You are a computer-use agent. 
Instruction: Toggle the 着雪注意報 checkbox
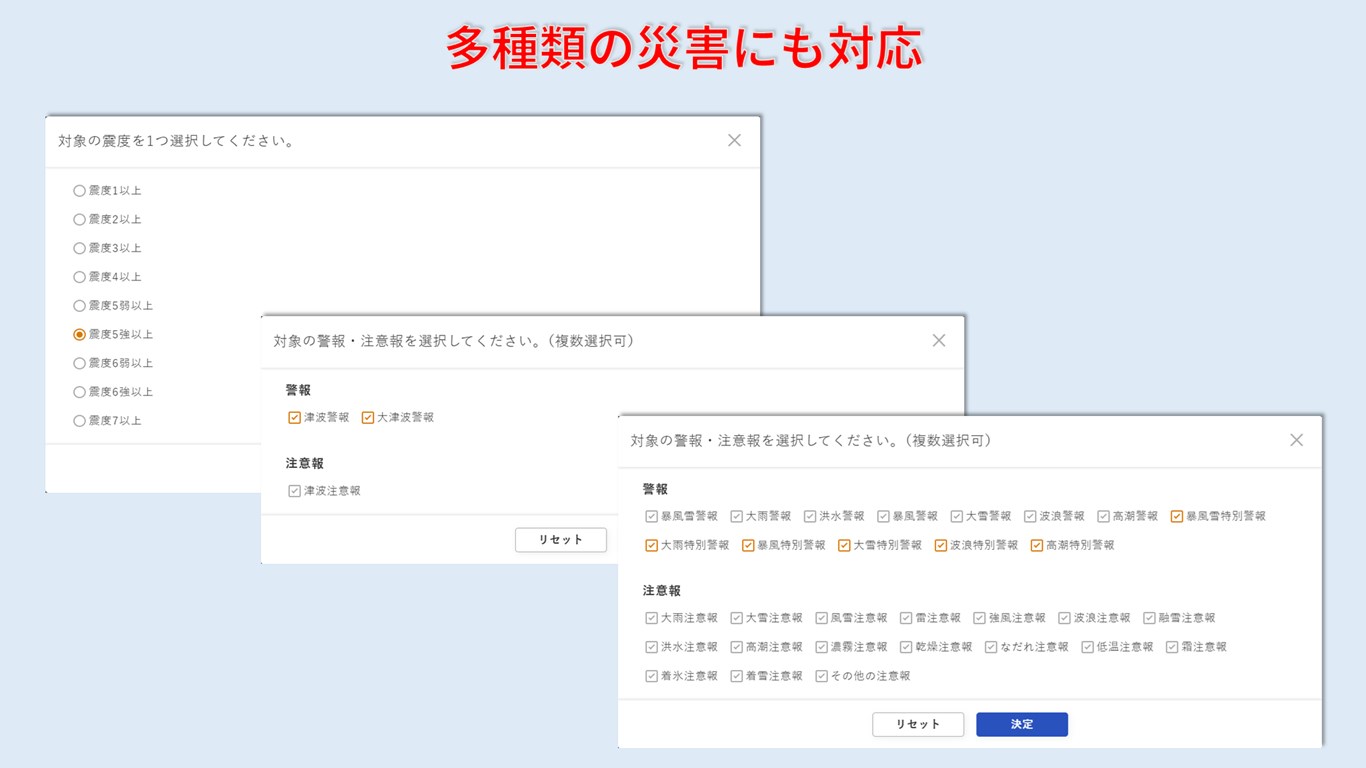tap(736, 676)
